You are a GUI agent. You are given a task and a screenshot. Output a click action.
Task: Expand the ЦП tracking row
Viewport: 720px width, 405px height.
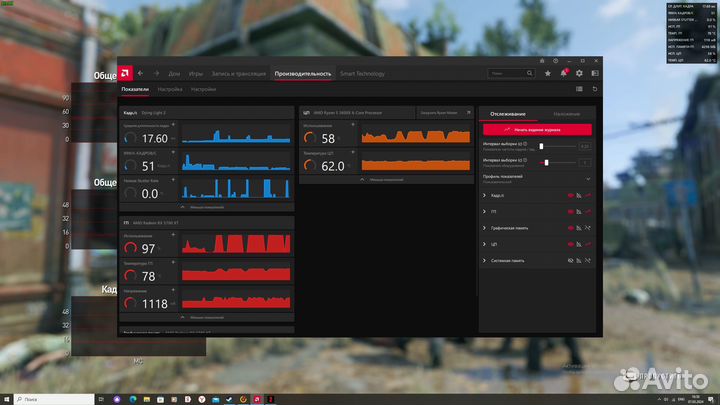484,244
